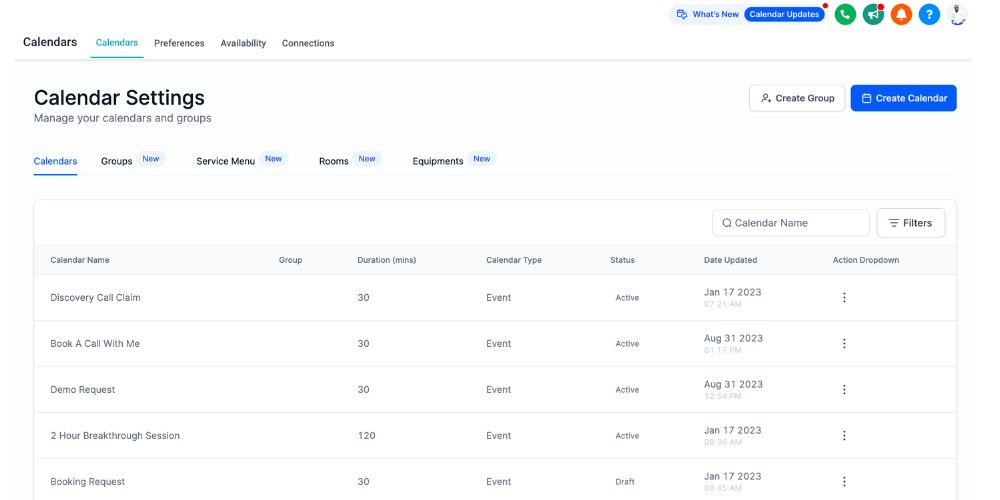Screen dimensions: 1000x500
Task: Switch to the Availability tab
Action: [x=243, y=43]
